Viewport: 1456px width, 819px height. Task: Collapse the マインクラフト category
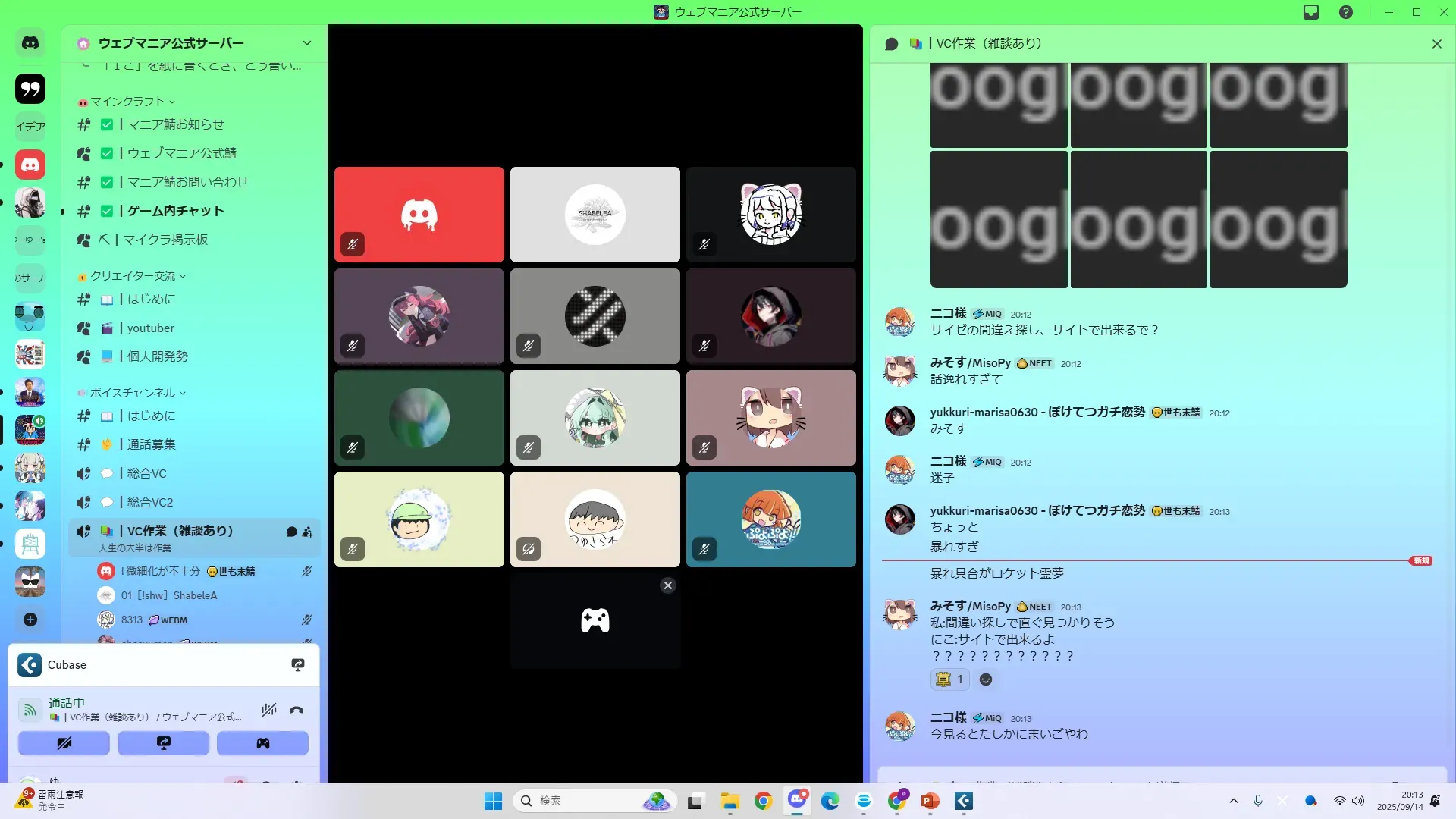point(127,102)
